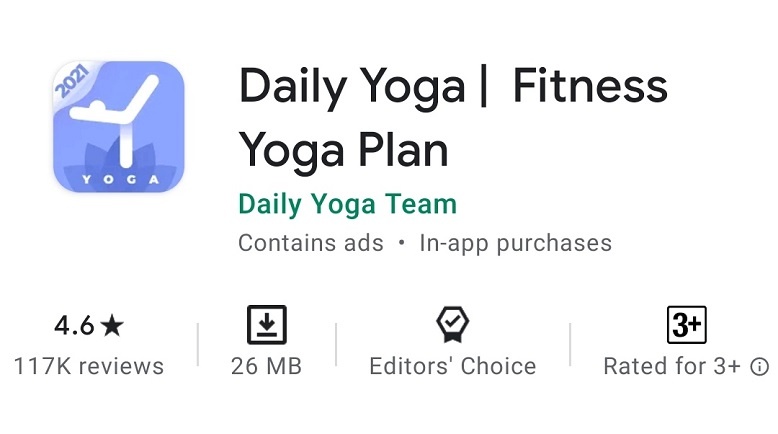Tap the white yoga pose figure
This screenshot has height=434, width=778.
point(116,120)
